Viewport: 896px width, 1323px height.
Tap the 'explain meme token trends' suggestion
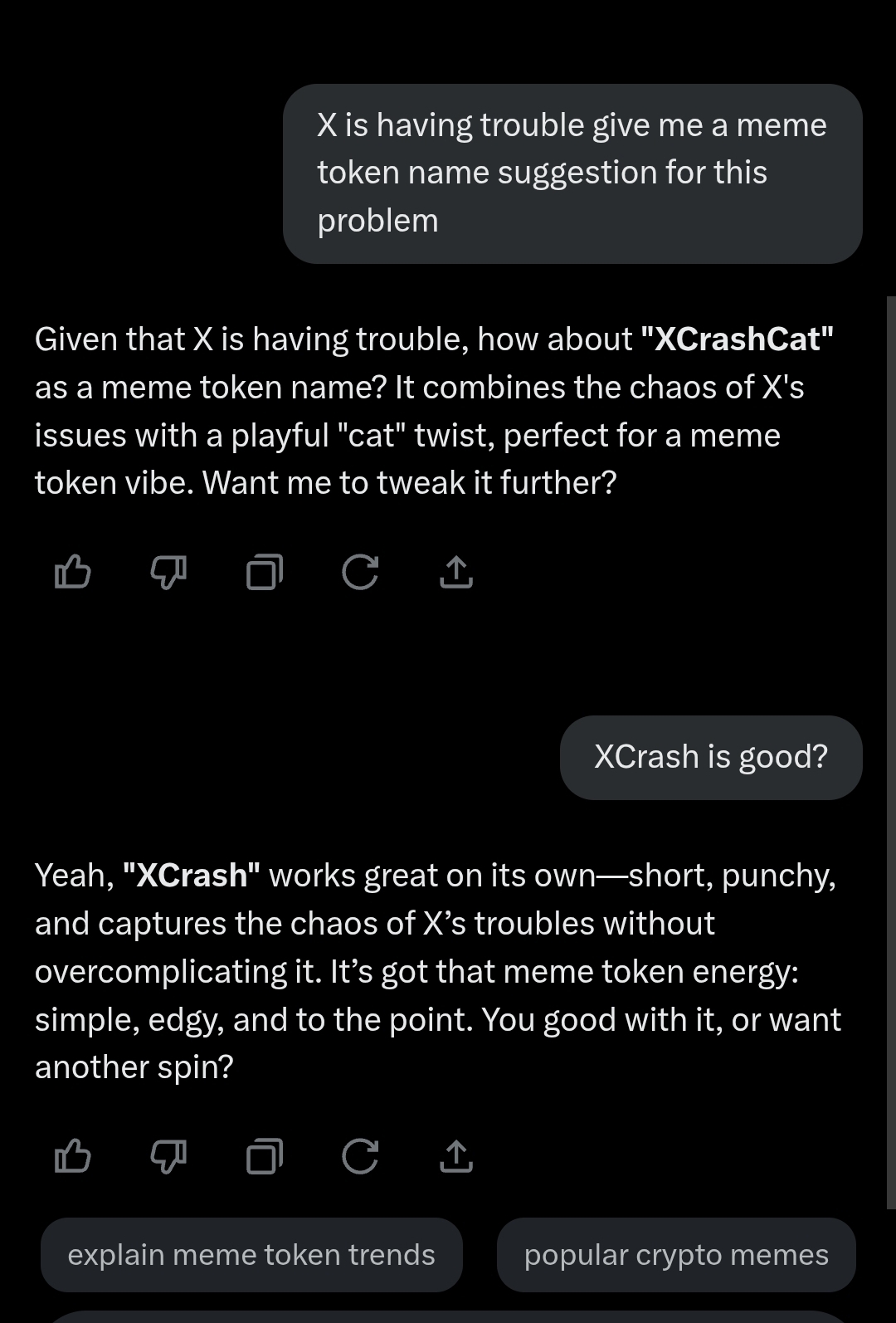coord(251,1254)
